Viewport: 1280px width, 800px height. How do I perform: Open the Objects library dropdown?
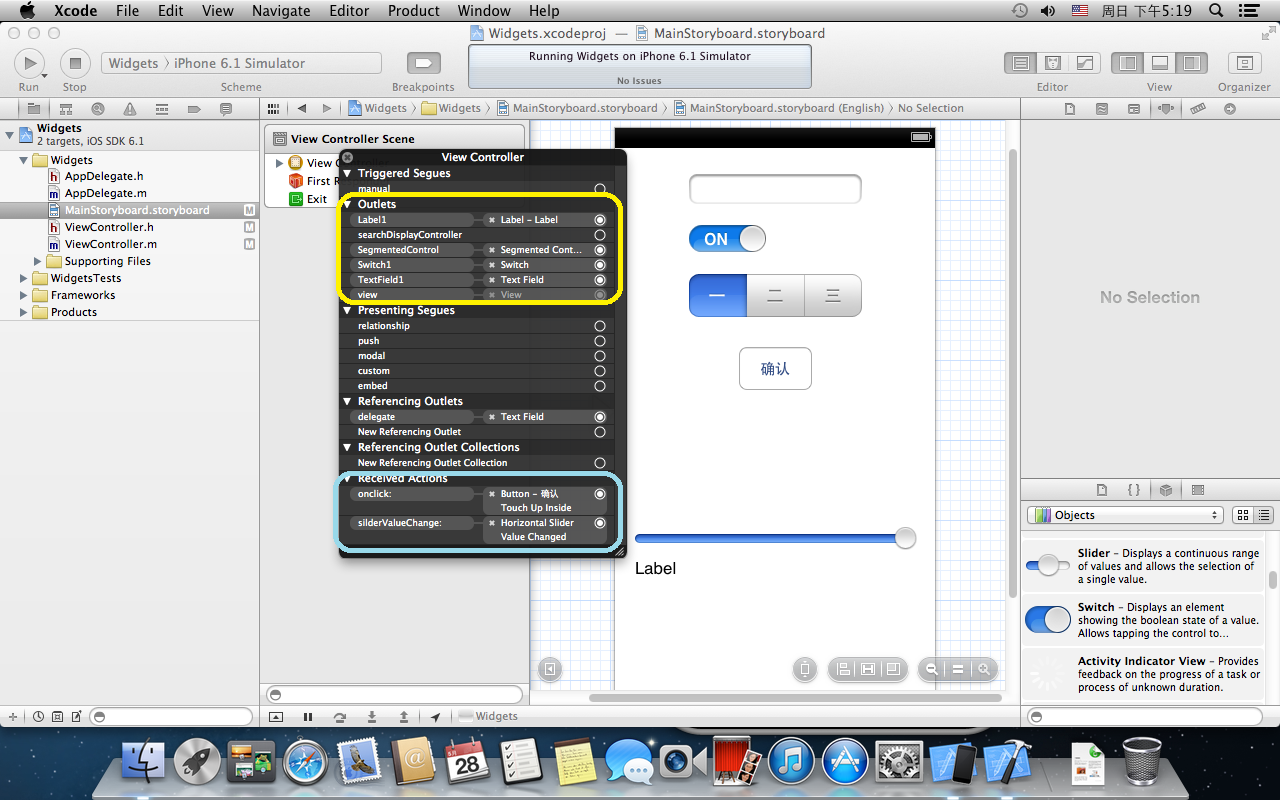[1125, 515]
